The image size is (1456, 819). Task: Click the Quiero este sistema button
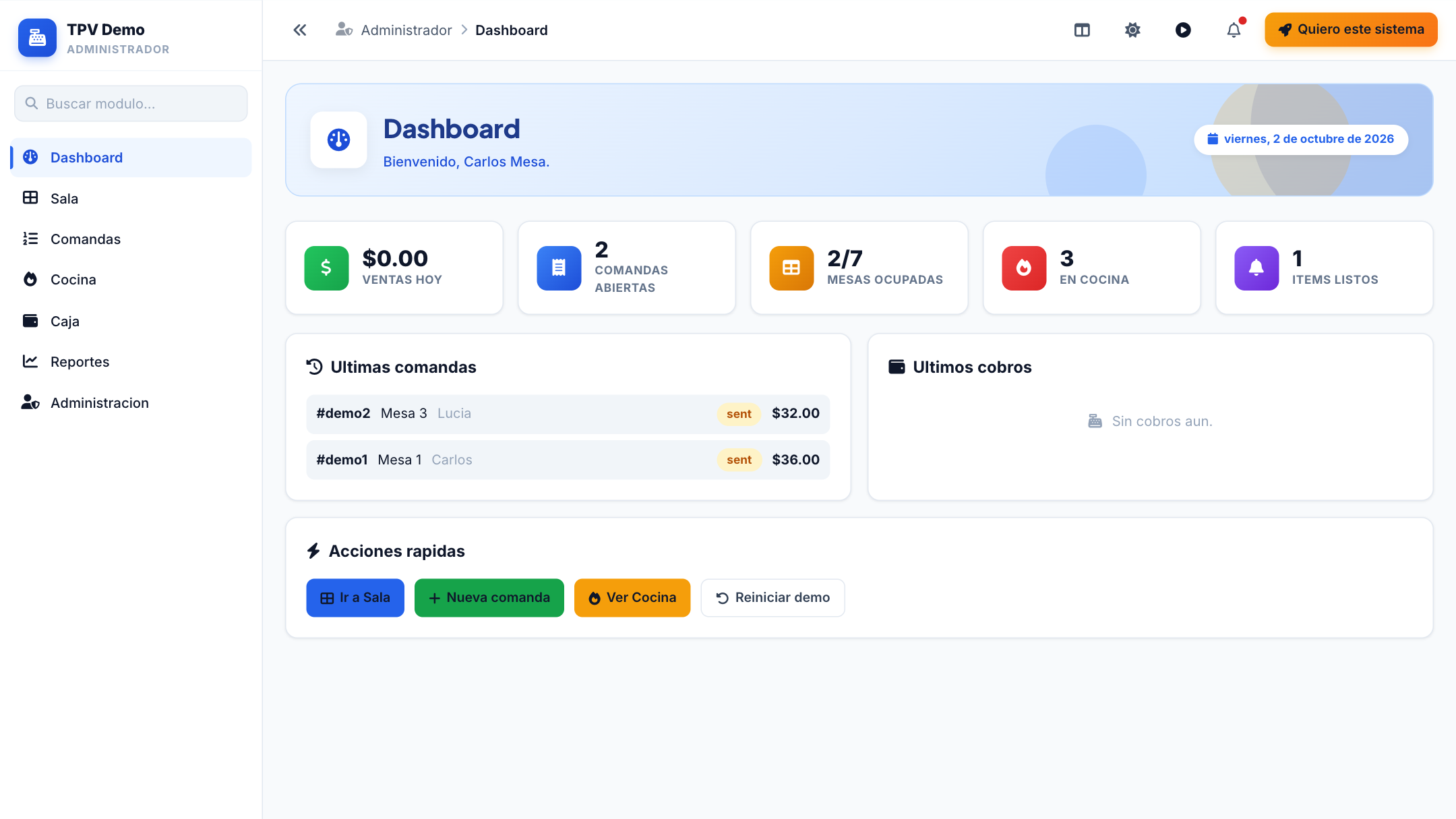click(1351, 30)
